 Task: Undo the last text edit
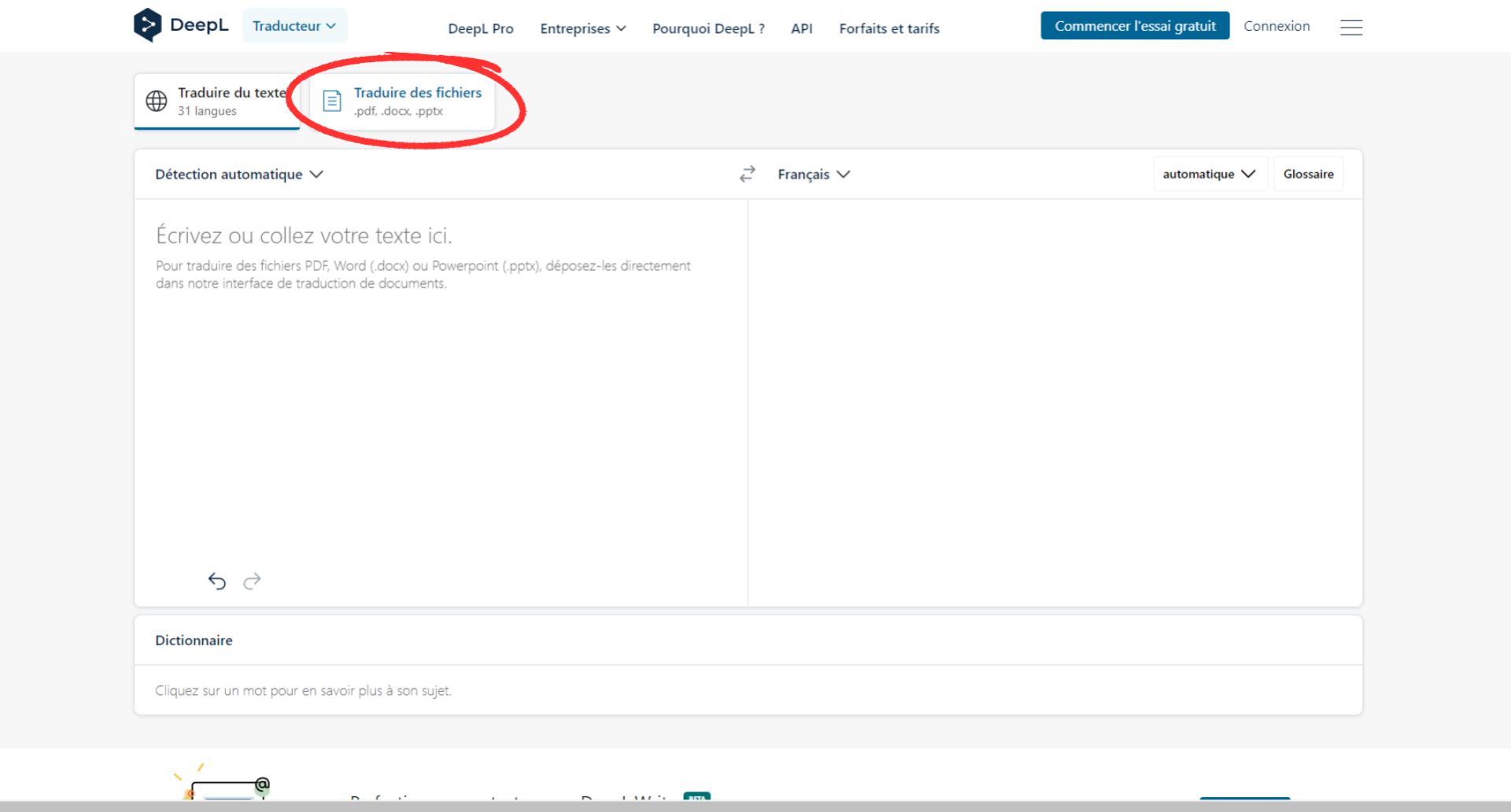217,581
